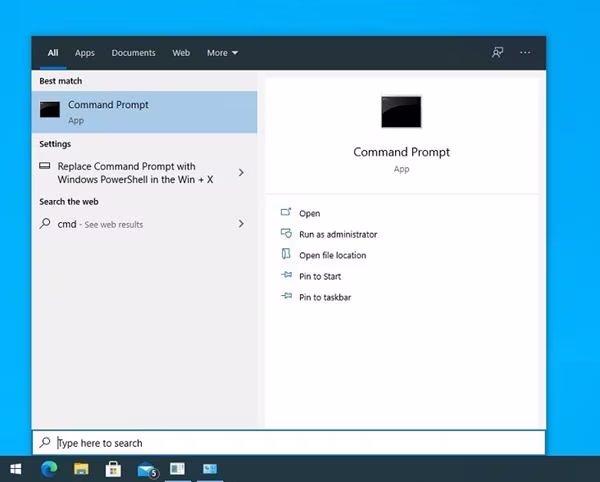This screenshot has height=482, width=600.
Task: Click the Run as administrator shield icon
Action: tap(286, 233)
